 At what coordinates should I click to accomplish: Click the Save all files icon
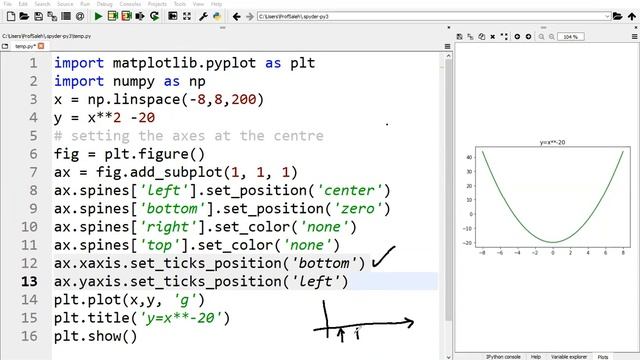pyautogui.click(x=52, y=16)
